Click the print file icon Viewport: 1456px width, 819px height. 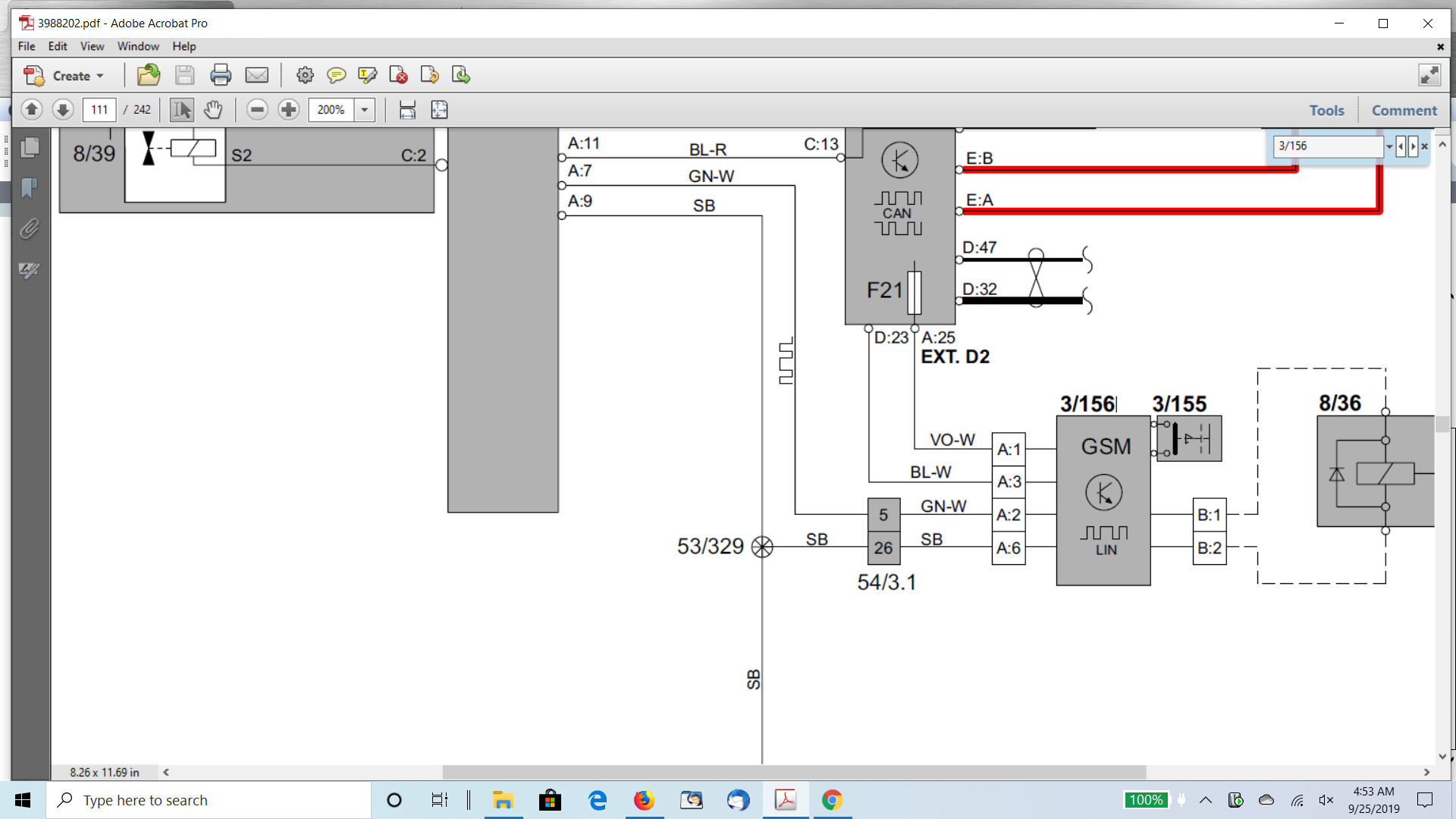[221, 75]
